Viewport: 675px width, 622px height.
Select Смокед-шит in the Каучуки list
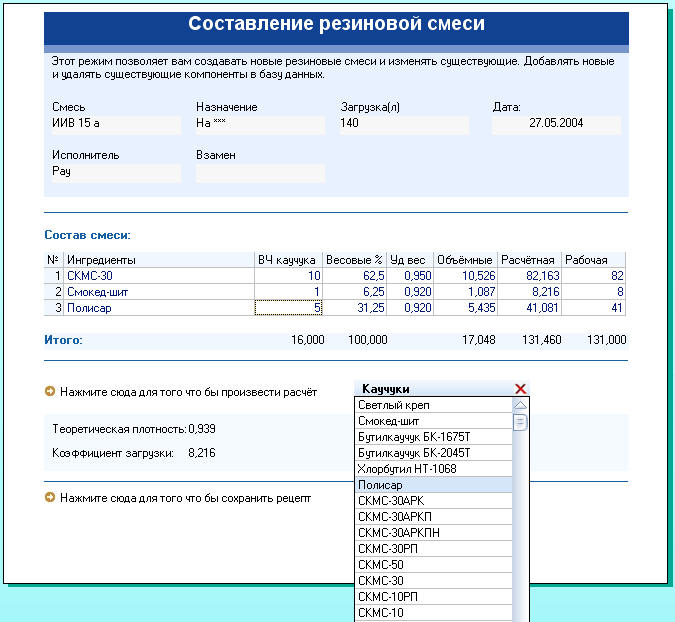434,421
